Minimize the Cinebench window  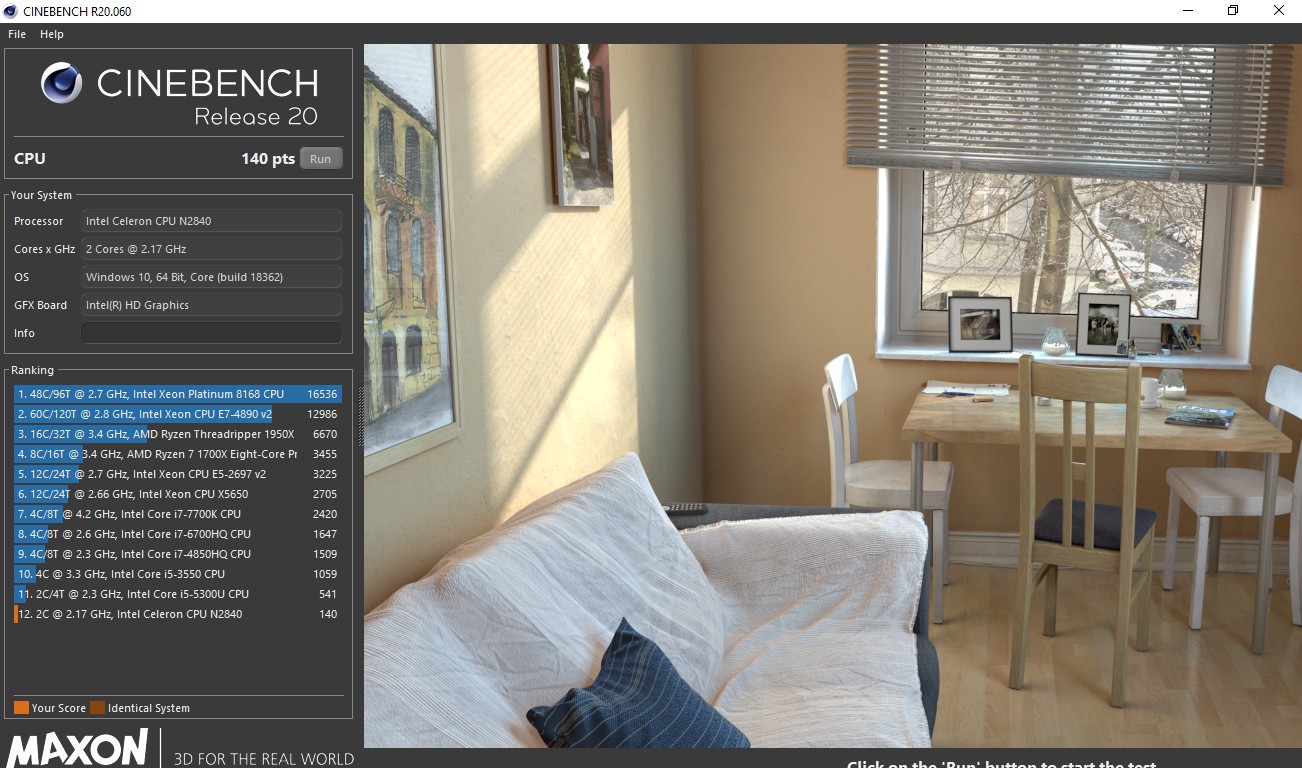(1187, 11)
